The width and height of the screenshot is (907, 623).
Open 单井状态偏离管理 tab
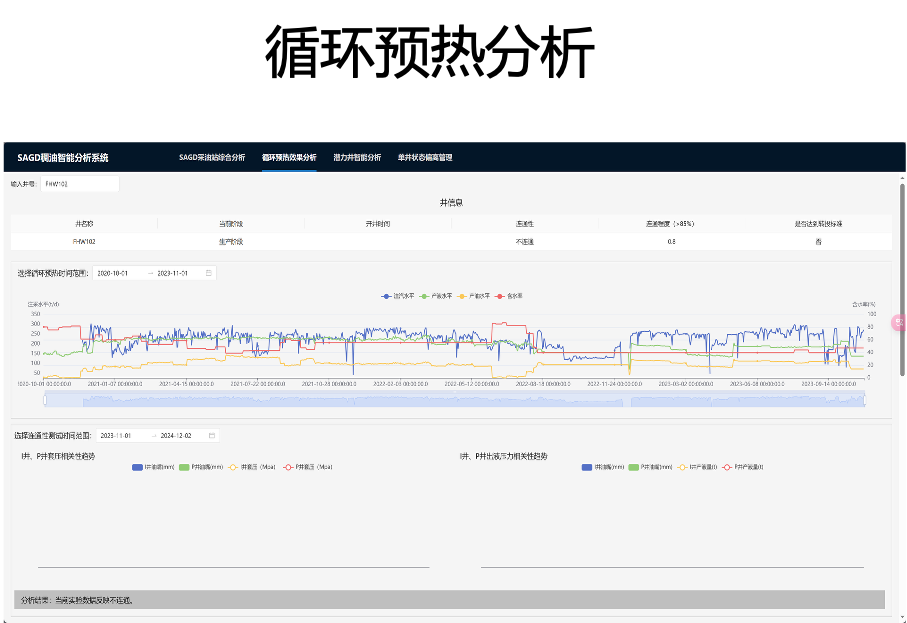pos(425,157)
